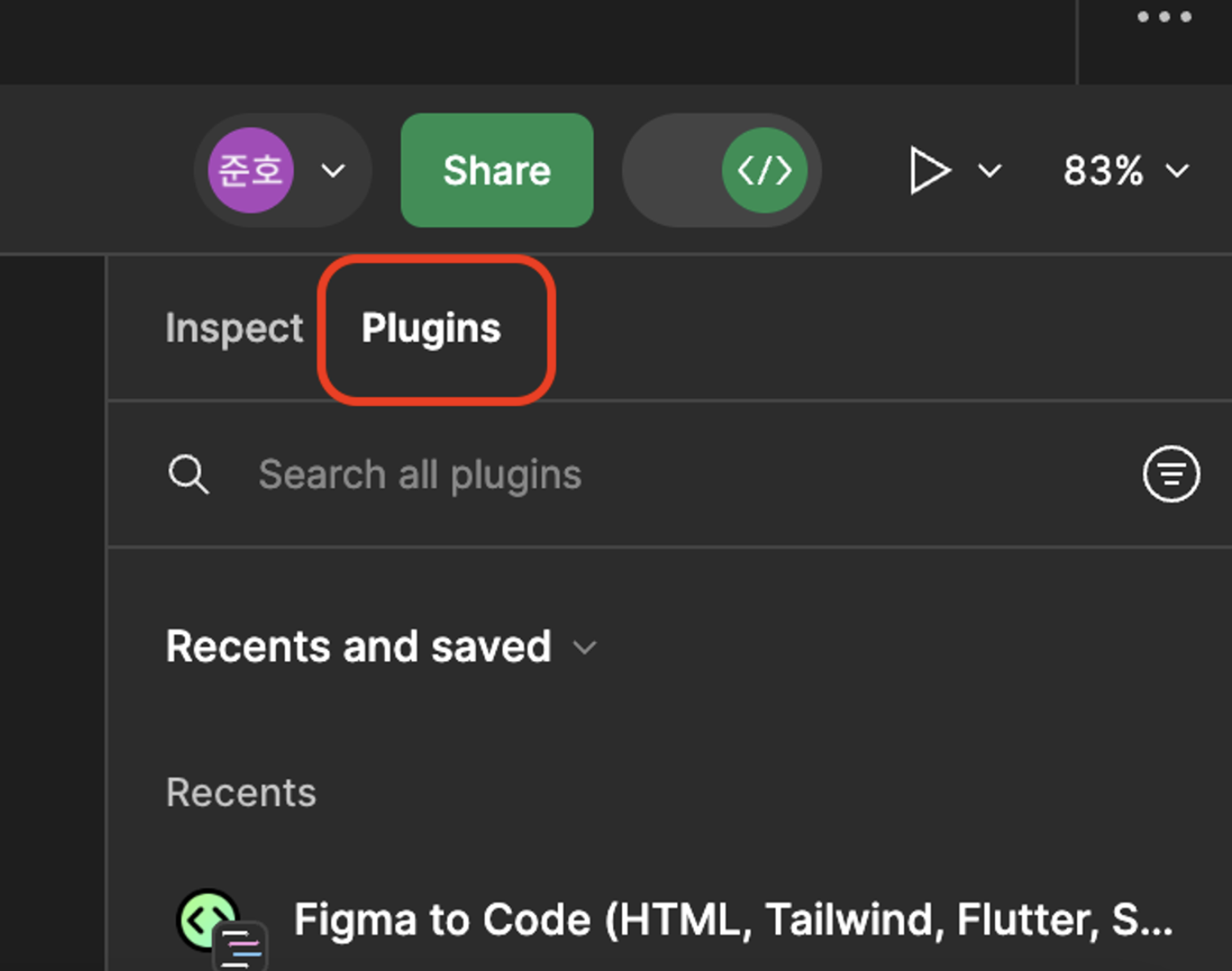Open the dropdown arrow next to Present
1232x971 pixels.
[x=989, y=170]
